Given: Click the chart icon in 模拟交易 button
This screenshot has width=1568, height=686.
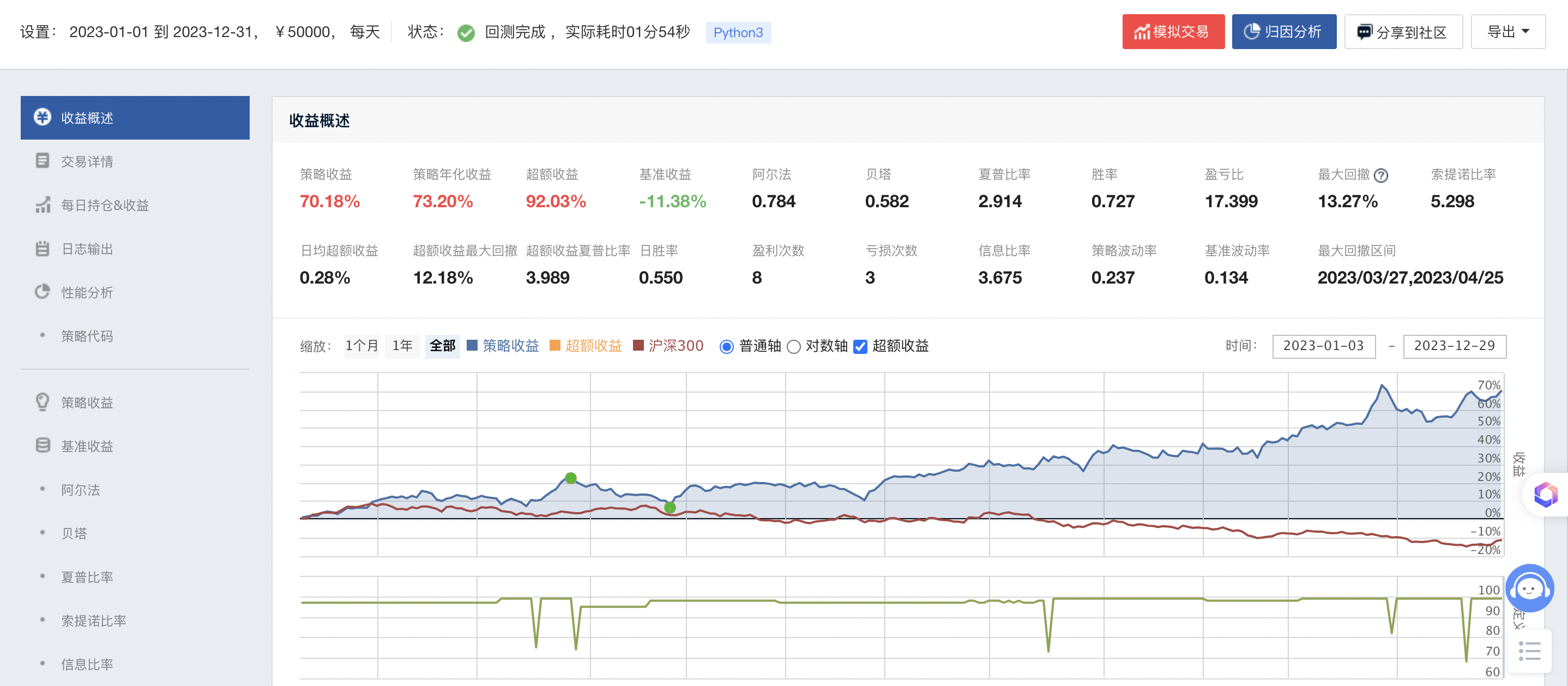Looking at the screenshot, I should click(1141, 32).
